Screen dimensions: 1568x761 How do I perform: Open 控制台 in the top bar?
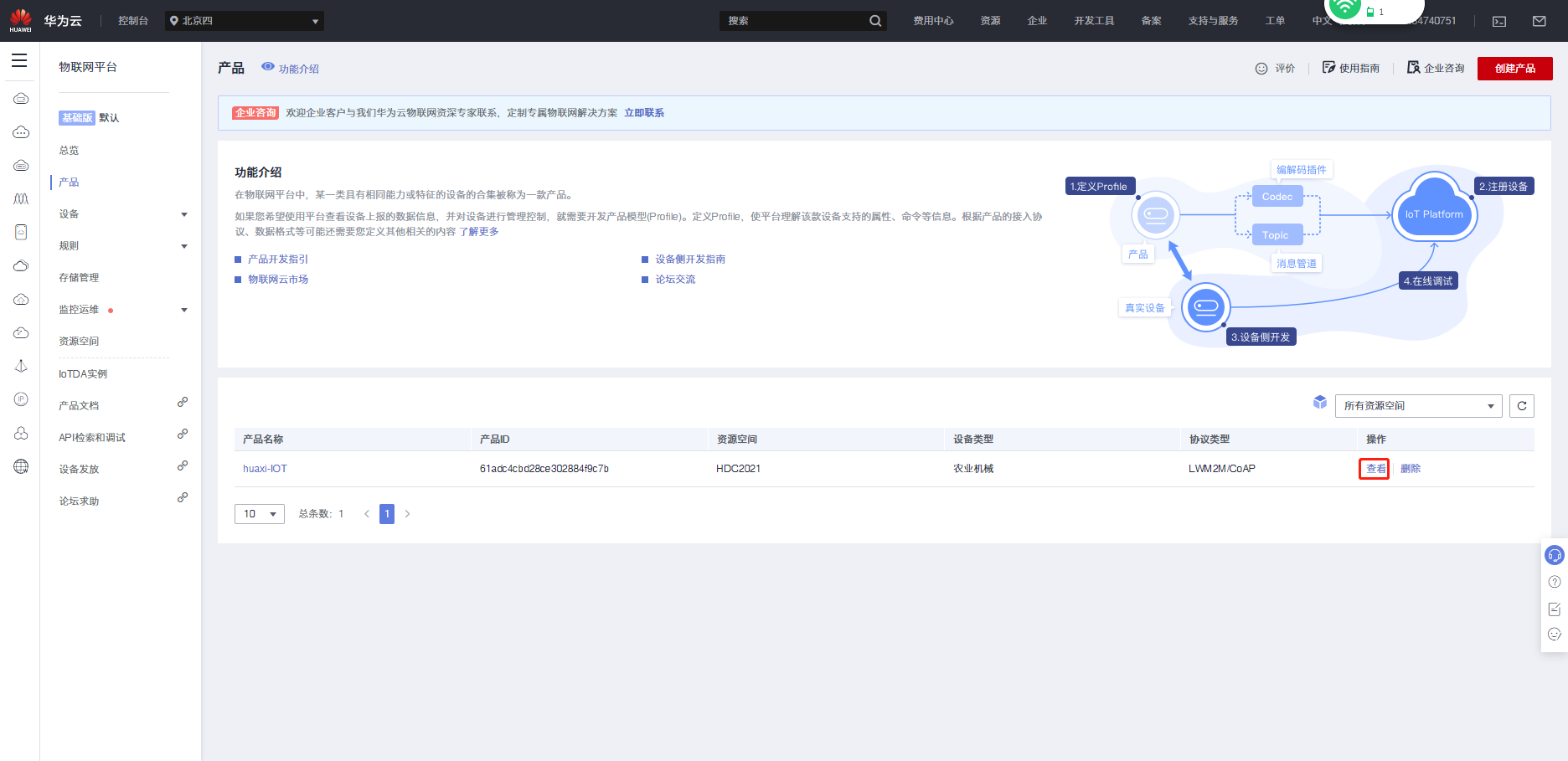click(133, 21)
